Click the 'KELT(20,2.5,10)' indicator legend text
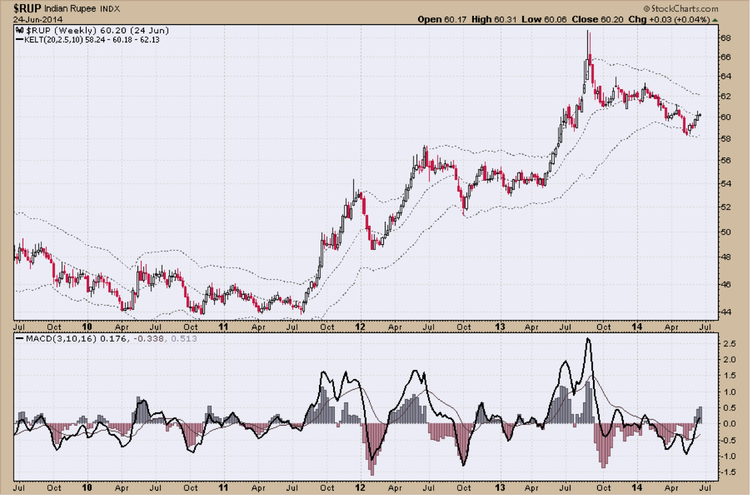 coord(54,40)
